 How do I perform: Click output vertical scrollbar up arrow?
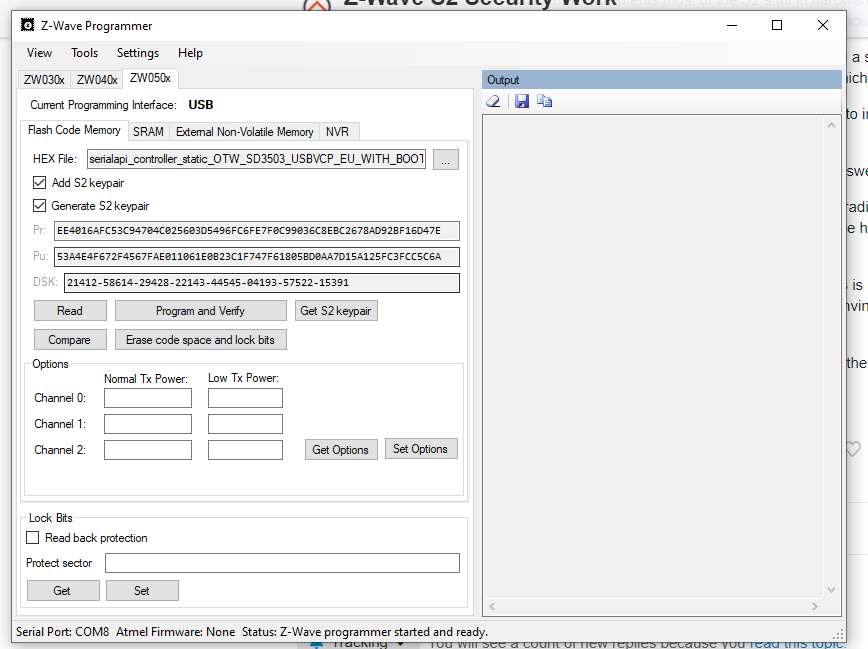point(831,126)
